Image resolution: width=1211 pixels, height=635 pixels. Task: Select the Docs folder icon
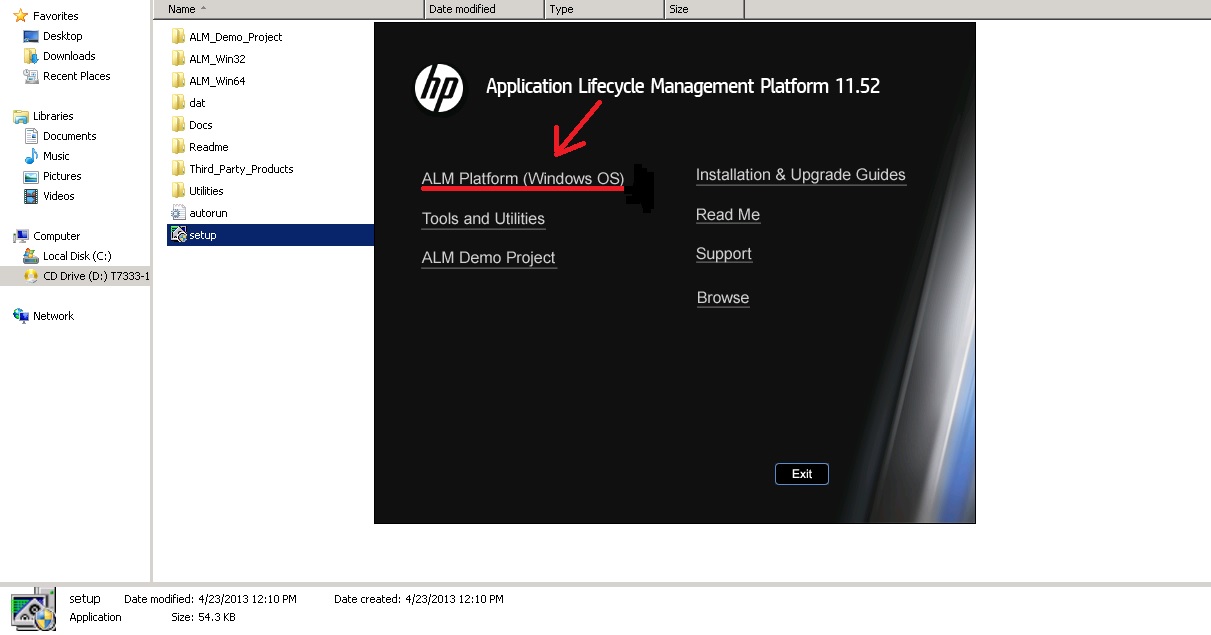tap(178, 125)
